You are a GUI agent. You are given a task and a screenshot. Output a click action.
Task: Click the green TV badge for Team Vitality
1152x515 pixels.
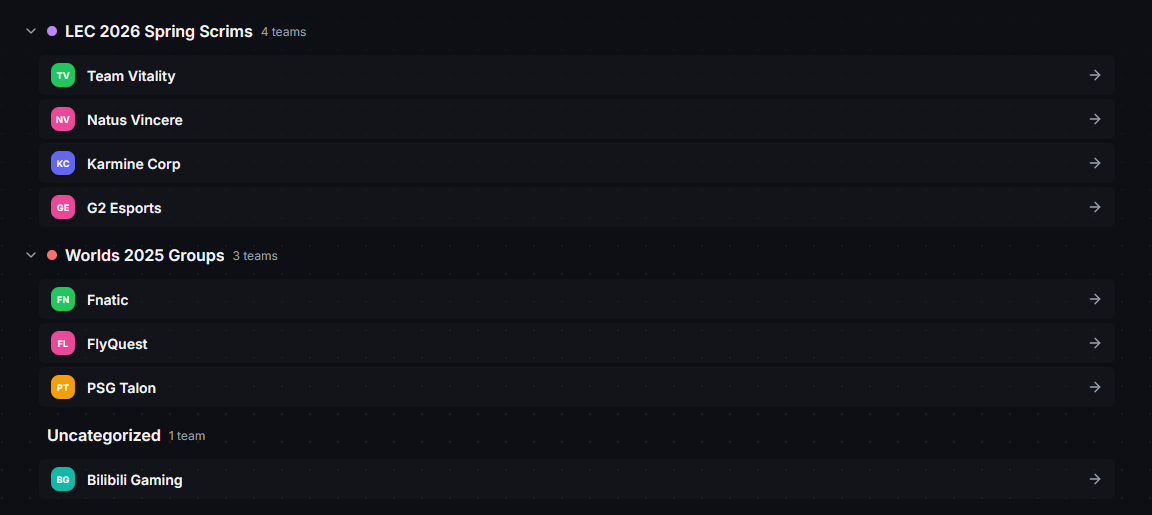(x=63, y=76)
